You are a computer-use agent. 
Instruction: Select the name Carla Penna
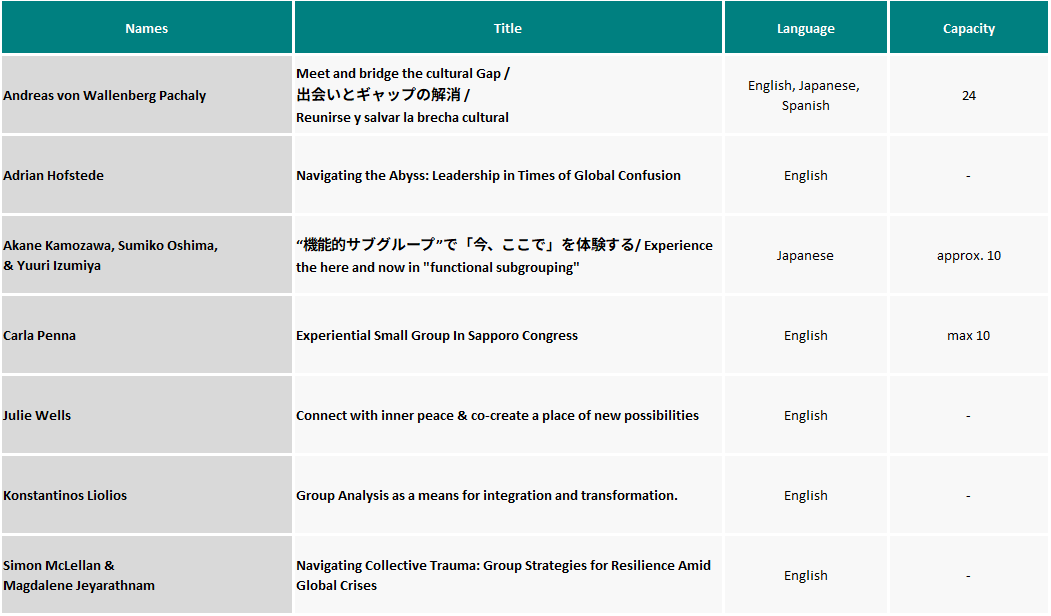coord(40,335)
